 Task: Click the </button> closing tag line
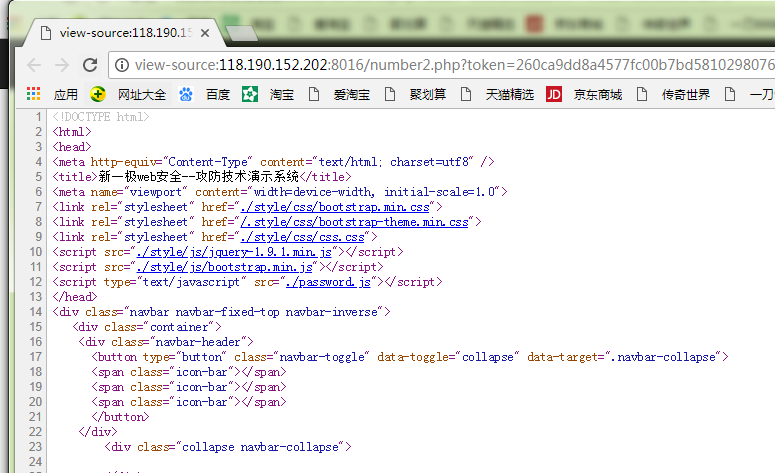click(x=120, y=417)
